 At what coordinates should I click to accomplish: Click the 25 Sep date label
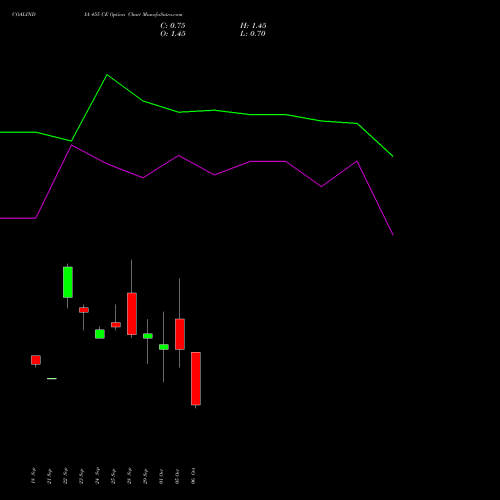(x=113, y=476)
